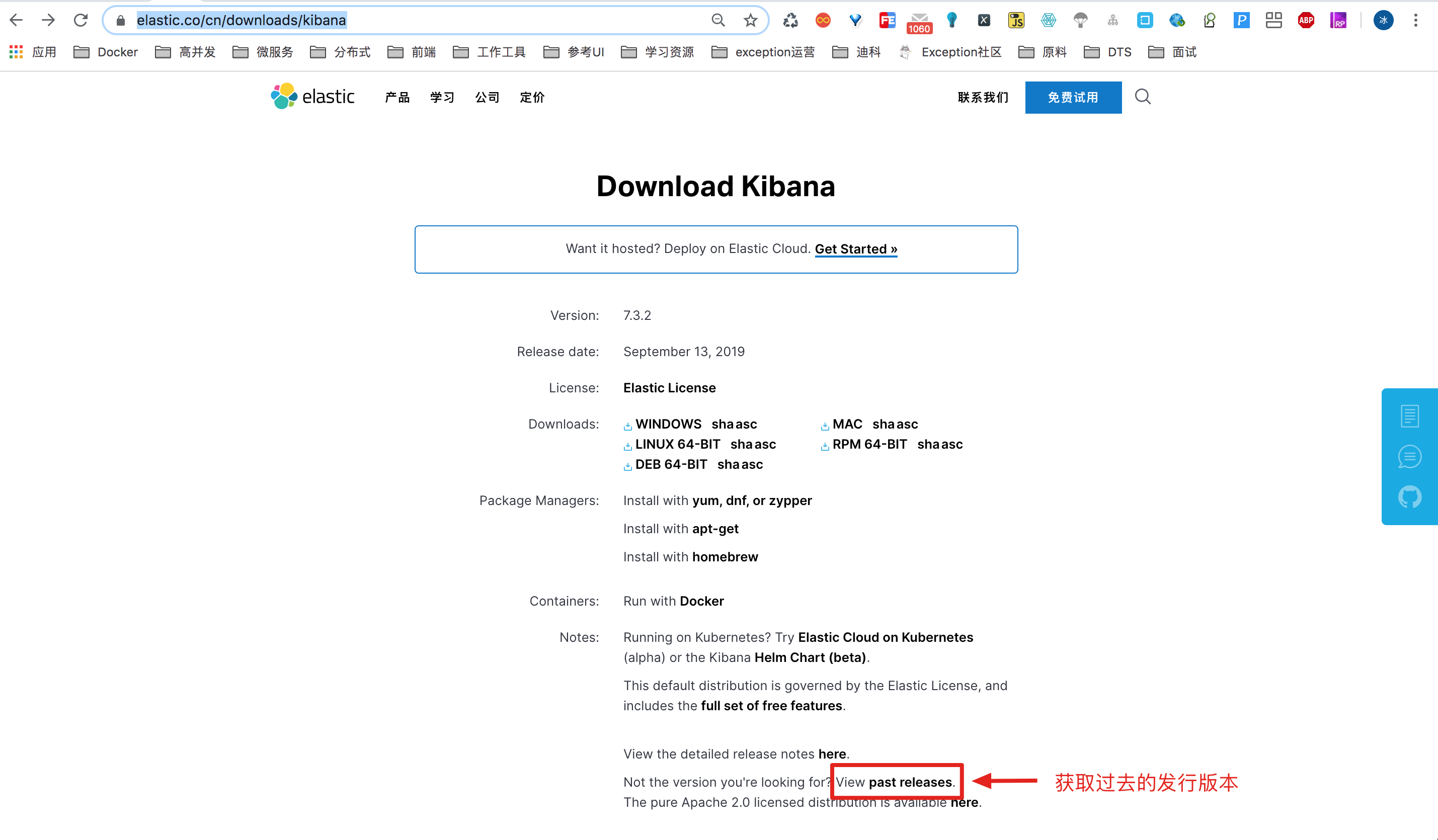Open the Chrome three-dot menu
The width and height of the screenshot is (1438, 840).
(1416, 21)
